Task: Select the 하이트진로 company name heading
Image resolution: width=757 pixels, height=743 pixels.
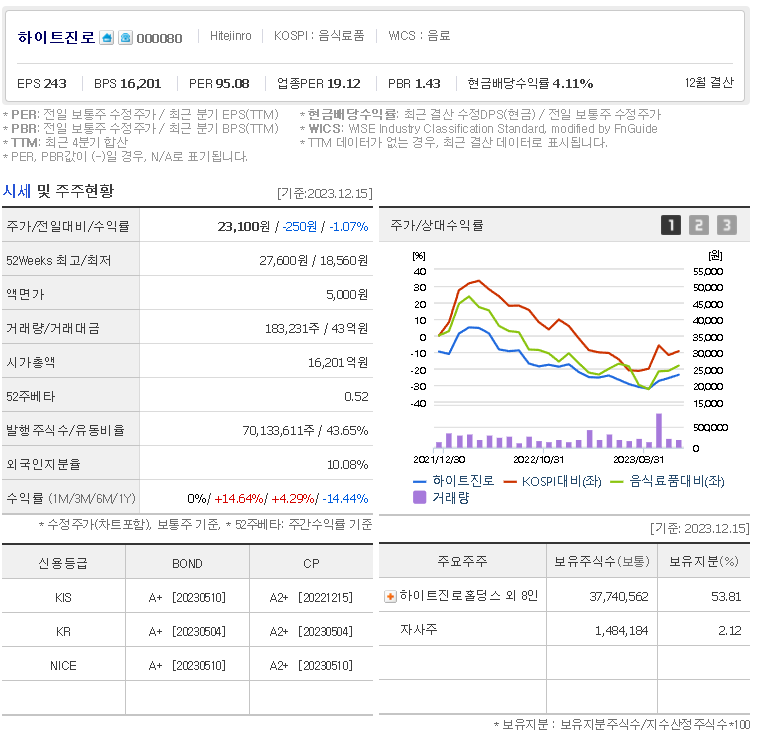Action: point(56,37)
